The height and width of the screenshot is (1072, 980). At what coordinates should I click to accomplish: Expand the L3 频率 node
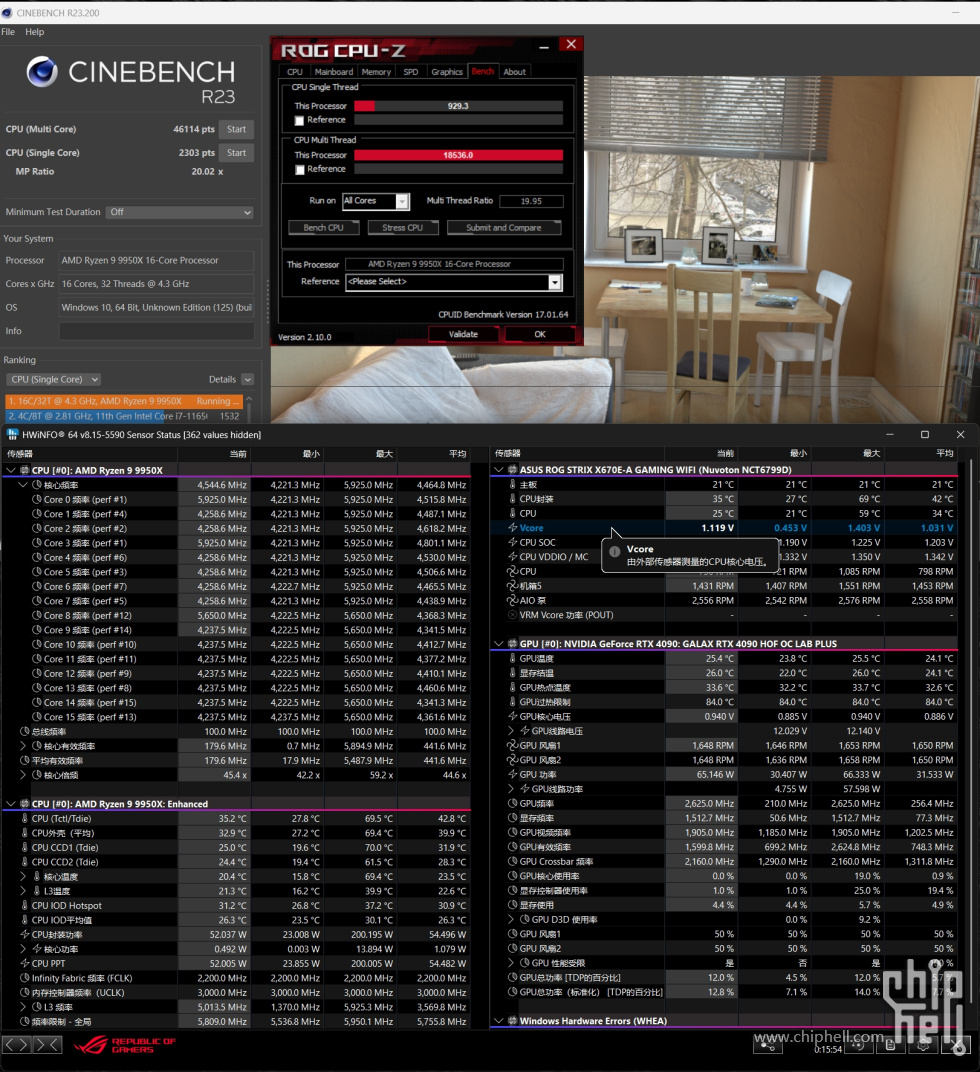pyautogui.click(x=23, y=1007)
